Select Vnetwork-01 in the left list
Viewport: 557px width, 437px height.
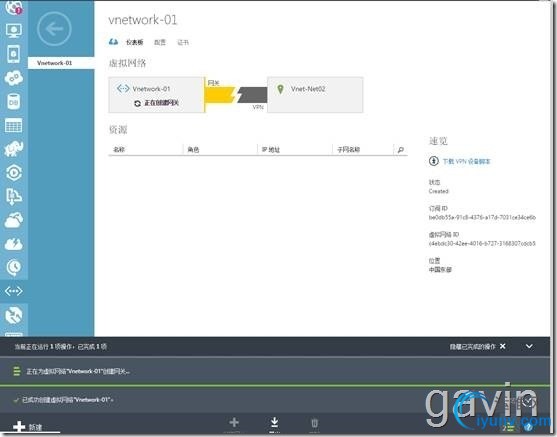click(x=61, y=63)
